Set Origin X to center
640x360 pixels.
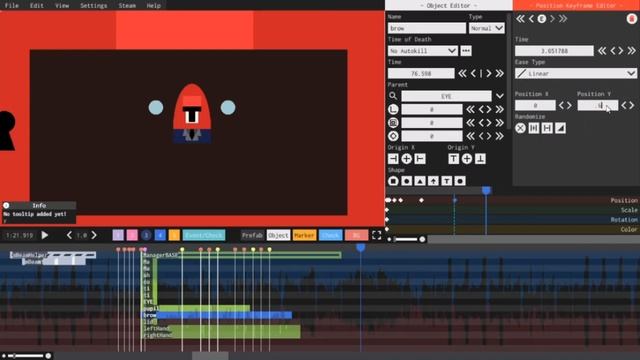pos(407,159)
